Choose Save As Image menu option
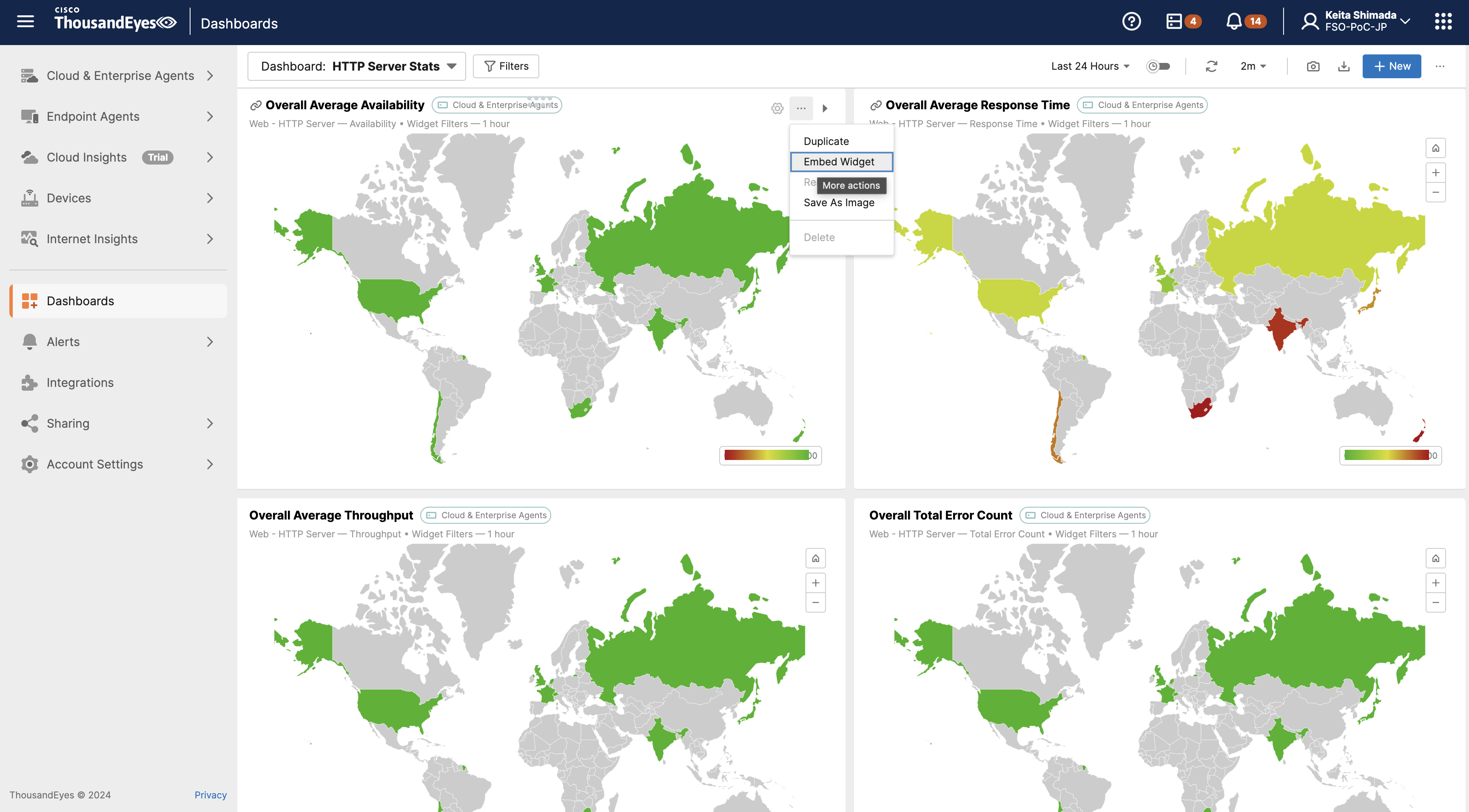 (x=839, y=202)
